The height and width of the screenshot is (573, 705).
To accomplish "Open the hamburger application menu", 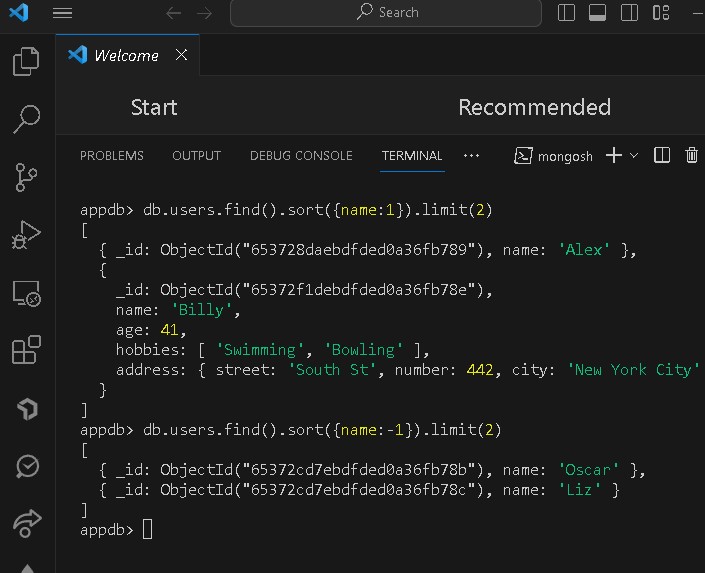I will 62,13.
